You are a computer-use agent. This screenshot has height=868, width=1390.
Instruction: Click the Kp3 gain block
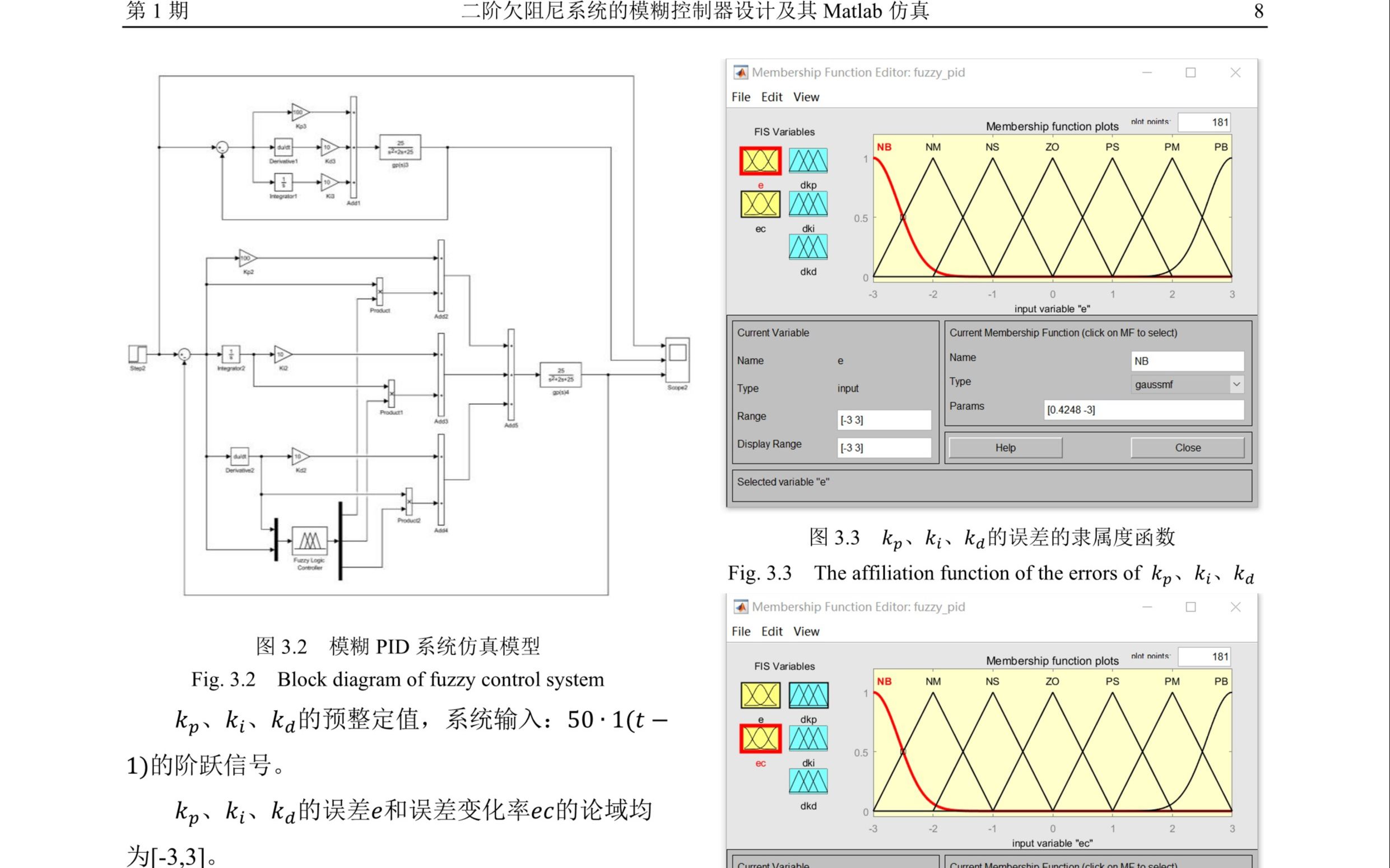click(x=300, y=113)
